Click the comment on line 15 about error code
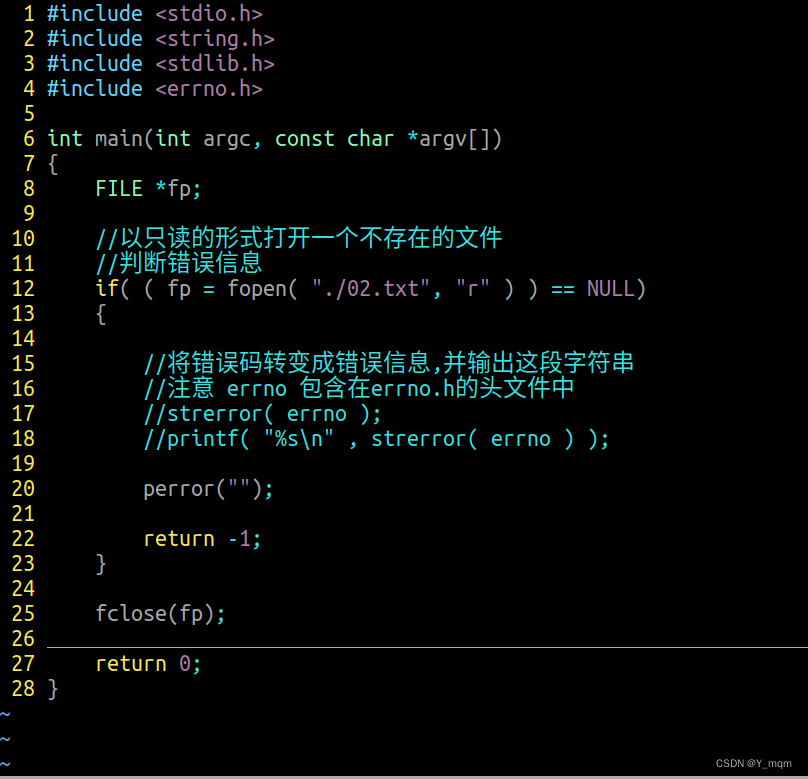Viewport: 808px width, 779px height. (x=389, y=363)
